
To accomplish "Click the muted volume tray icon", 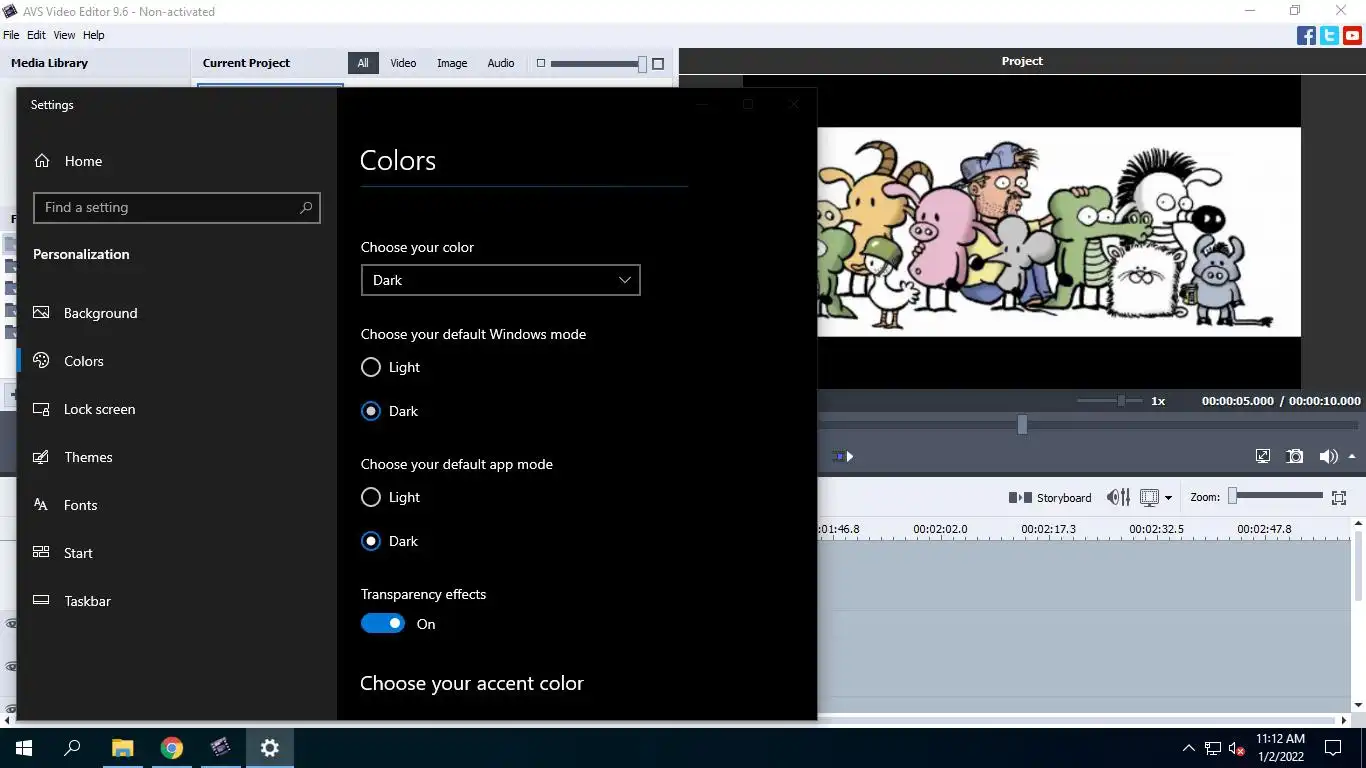I will 1237,747.
